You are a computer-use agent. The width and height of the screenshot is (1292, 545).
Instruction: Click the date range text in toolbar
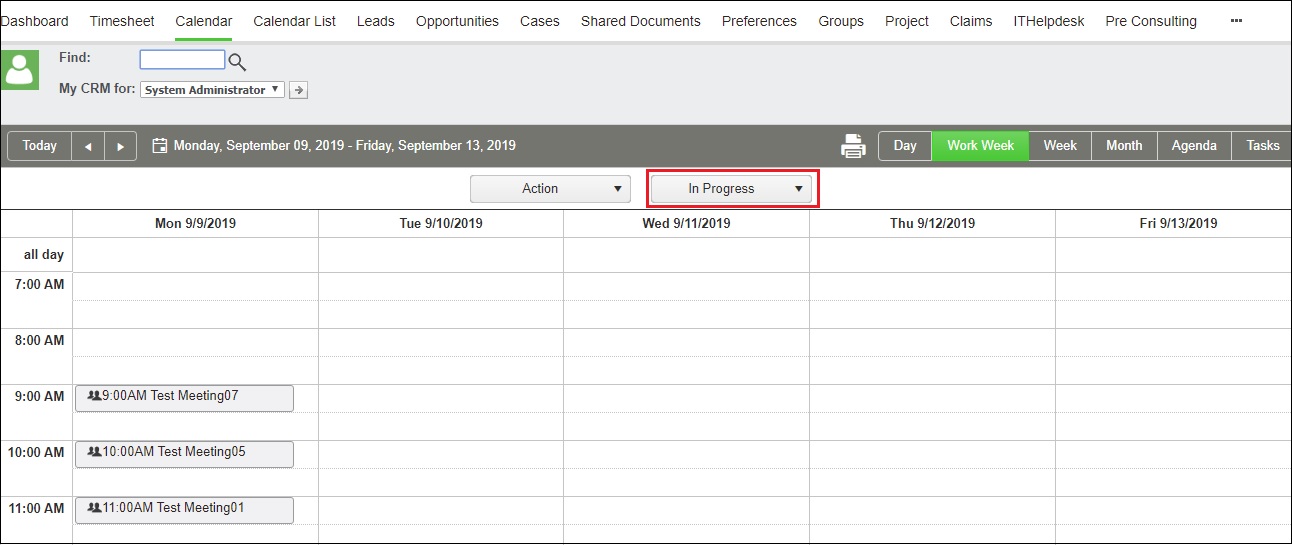pyautogui.click(x=345, y=146)
